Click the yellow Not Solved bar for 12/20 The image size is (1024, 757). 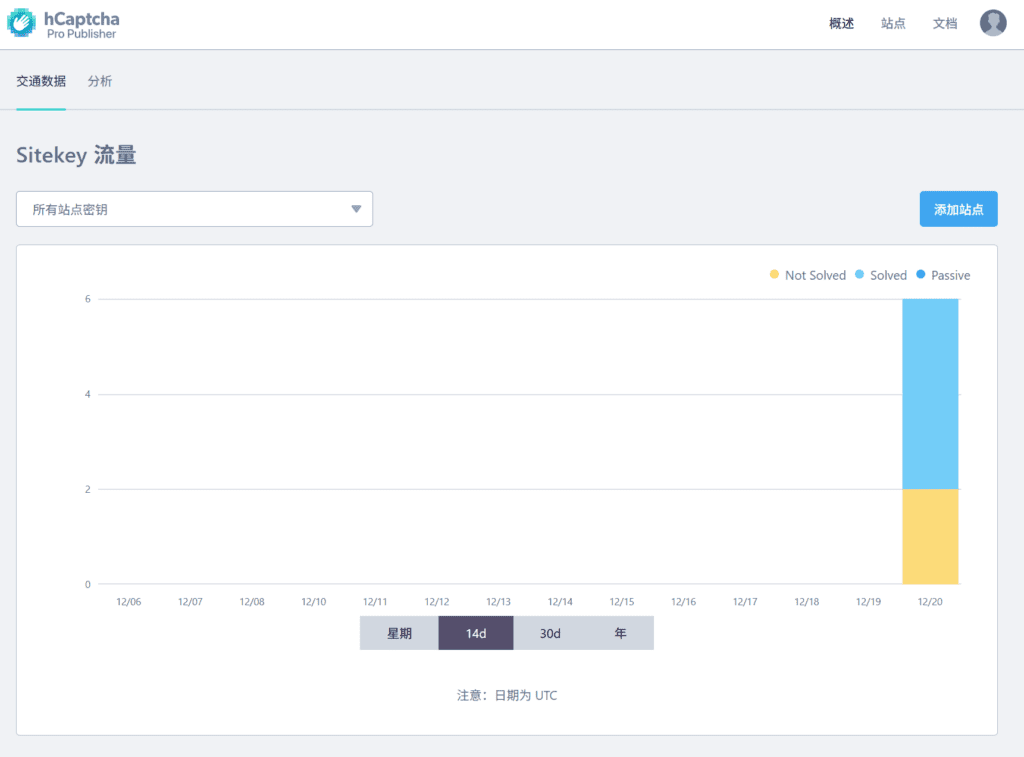[x=930, y=536]
